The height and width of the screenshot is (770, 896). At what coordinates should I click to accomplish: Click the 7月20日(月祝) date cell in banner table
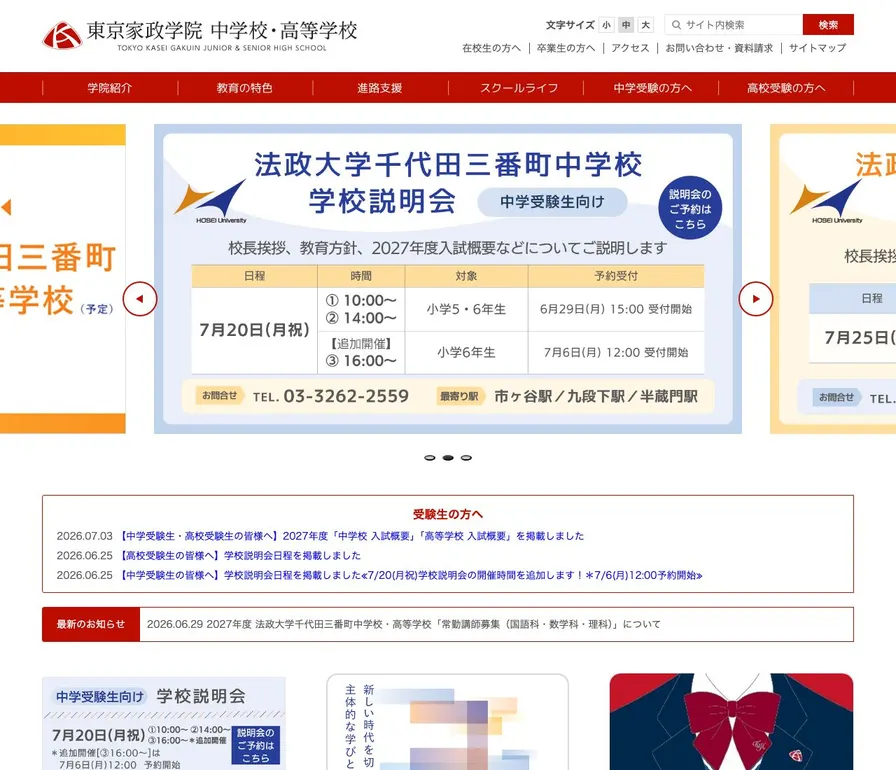[x=254, y=330]
